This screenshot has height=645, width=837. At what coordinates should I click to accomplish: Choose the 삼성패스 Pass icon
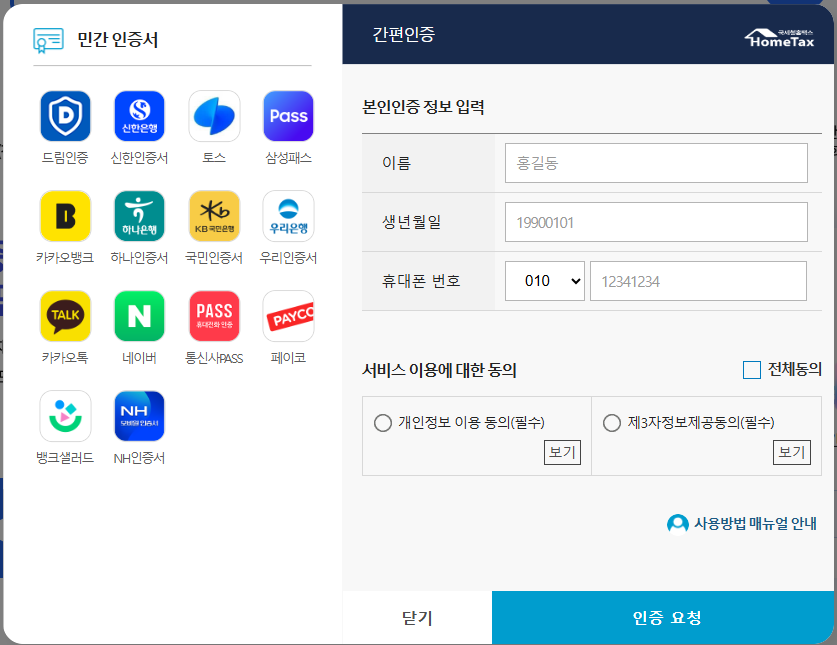[288, 116]
